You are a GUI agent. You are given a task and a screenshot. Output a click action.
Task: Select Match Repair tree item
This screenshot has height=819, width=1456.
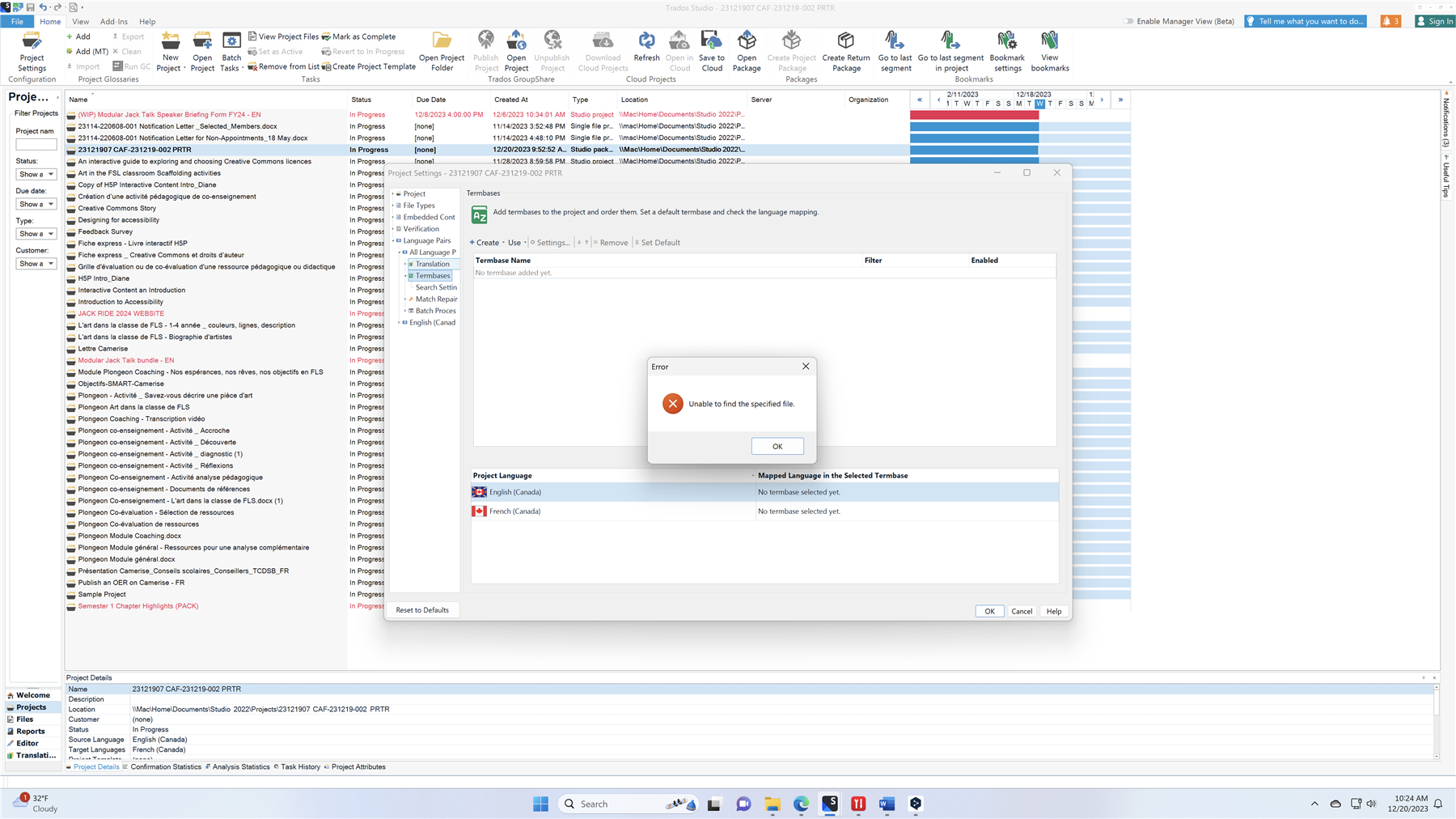(436, 299)
